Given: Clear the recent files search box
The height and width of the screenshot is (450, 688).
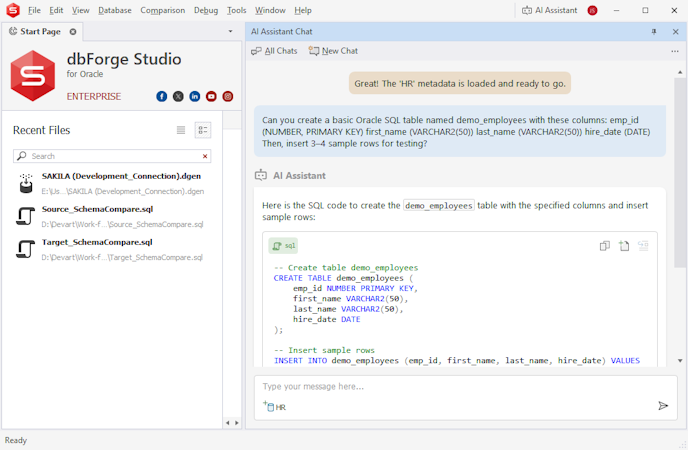Looking at the screenshot, I should pyautogui.click(x=206, y=156).
